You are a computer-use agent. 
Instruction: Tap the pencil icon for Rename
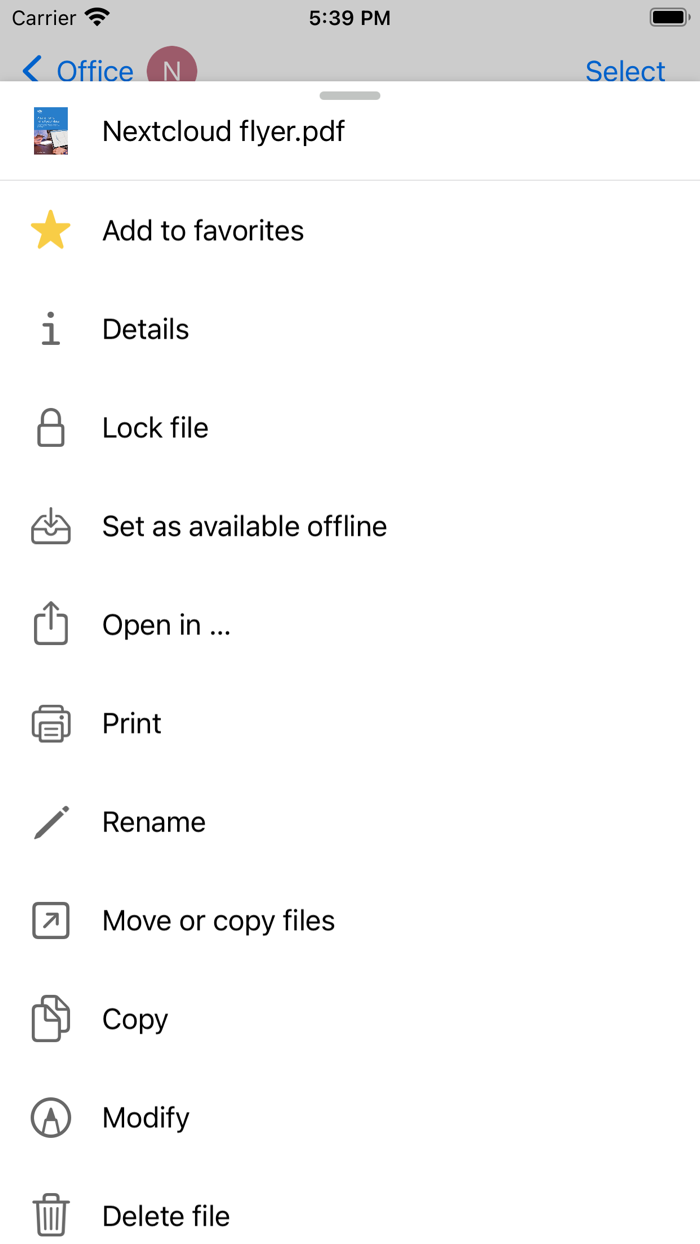pos(50,821)
